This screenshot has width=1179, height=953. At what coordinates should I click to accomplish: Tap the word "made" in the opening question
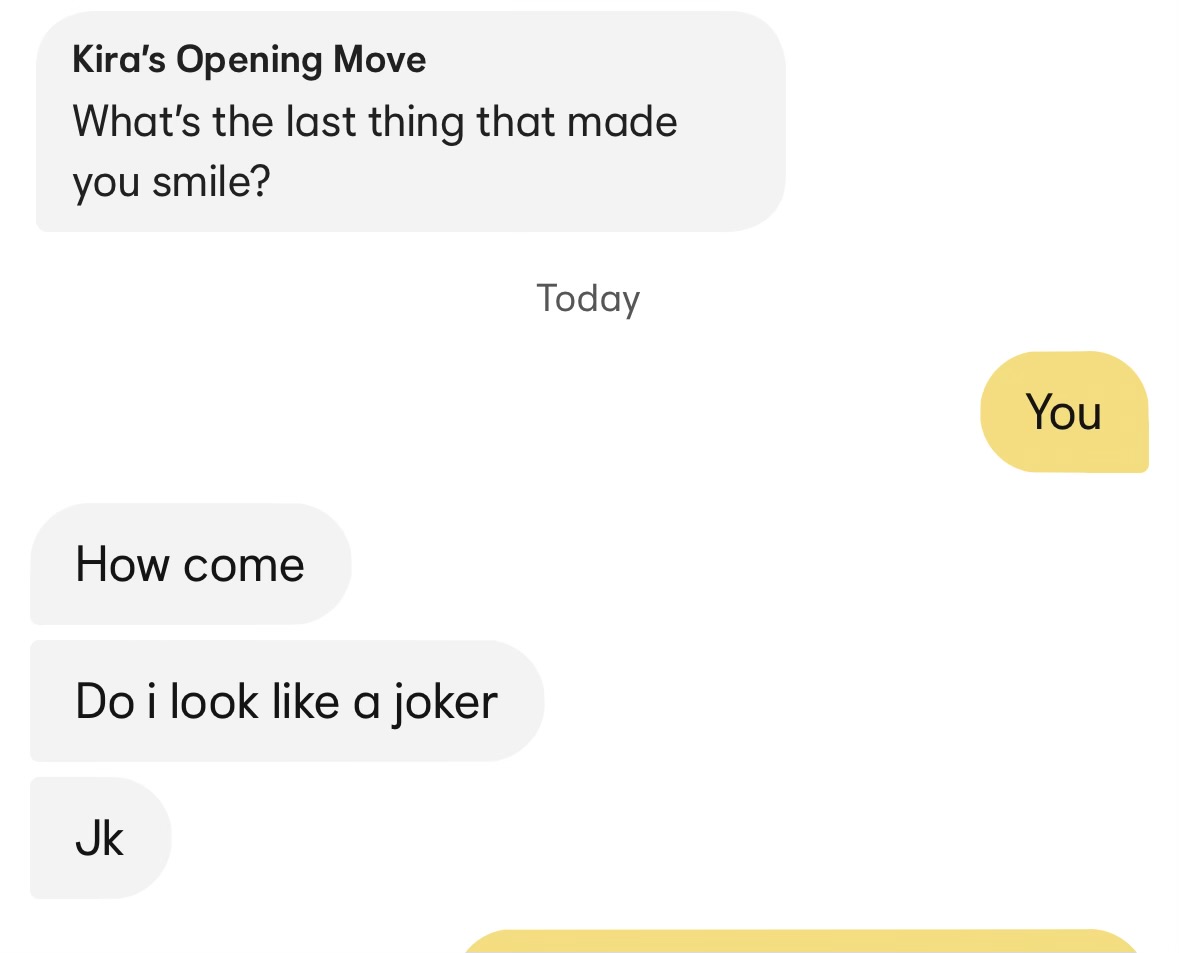point(622,121)
